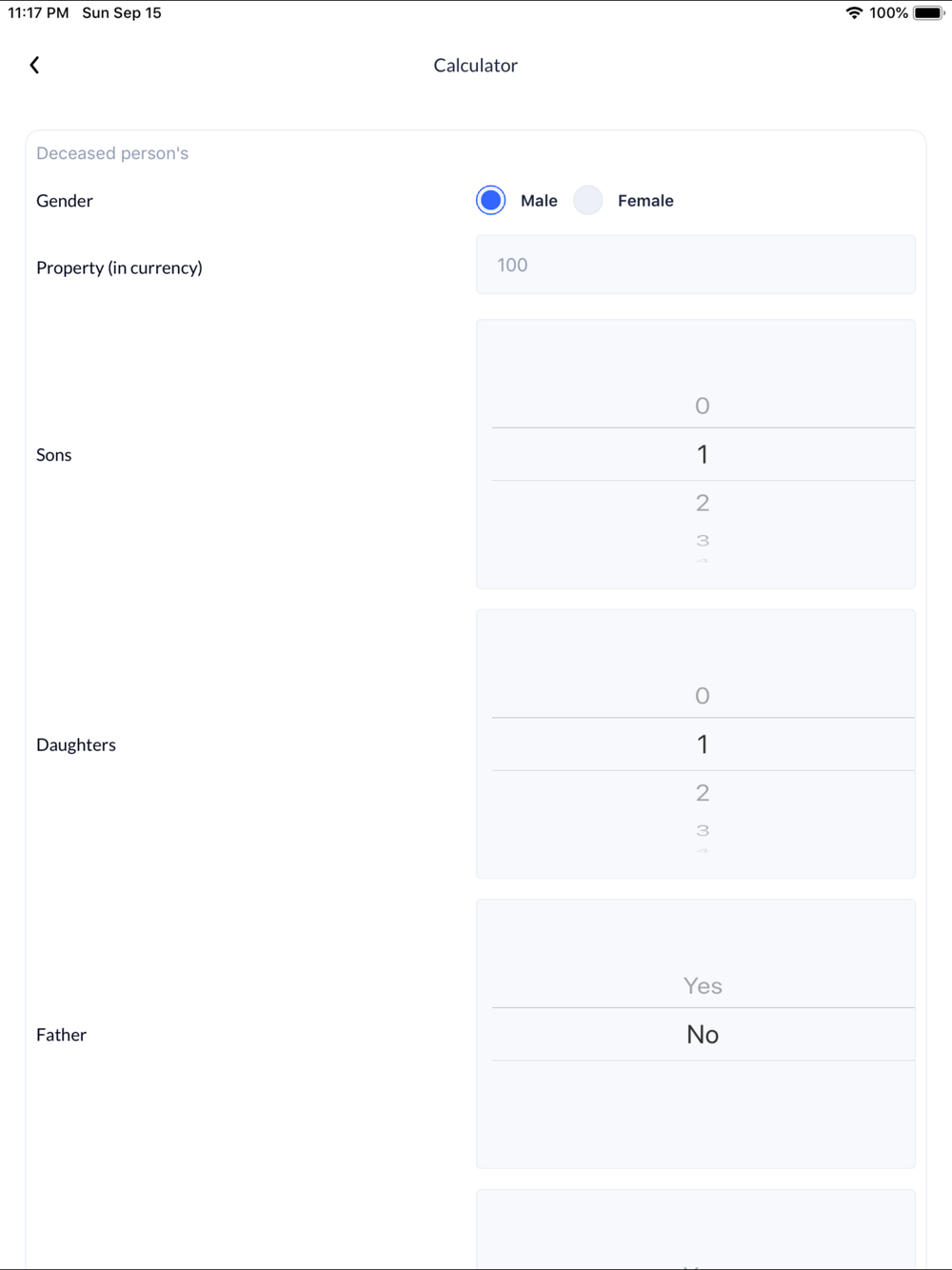This screenshot has width=952, height=1270.
Task: Choose 0 in the Daughters picker
Action: coord(703,696)
